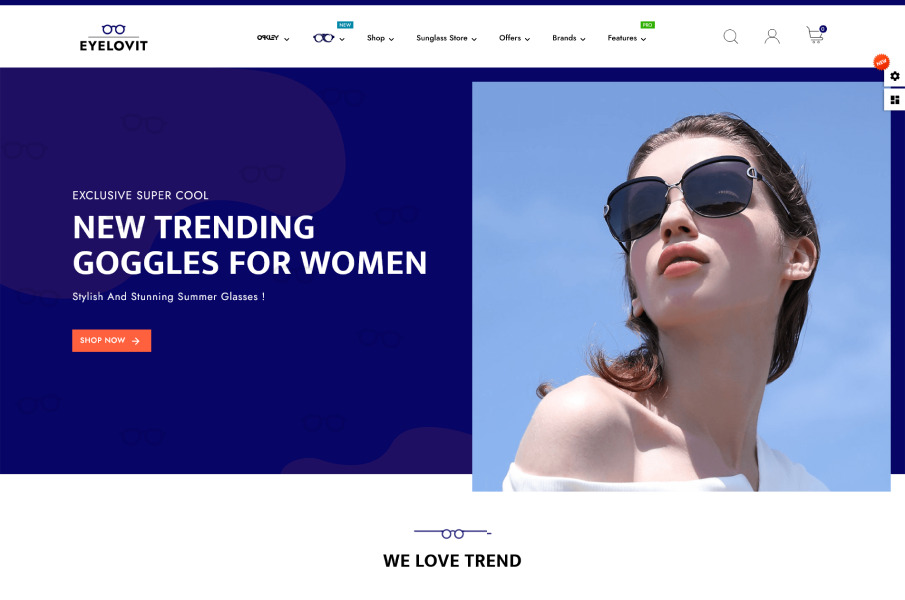Viewport: 905px width, 600px height.
Task: Open the Features menu item
Action: pos(626,38)
